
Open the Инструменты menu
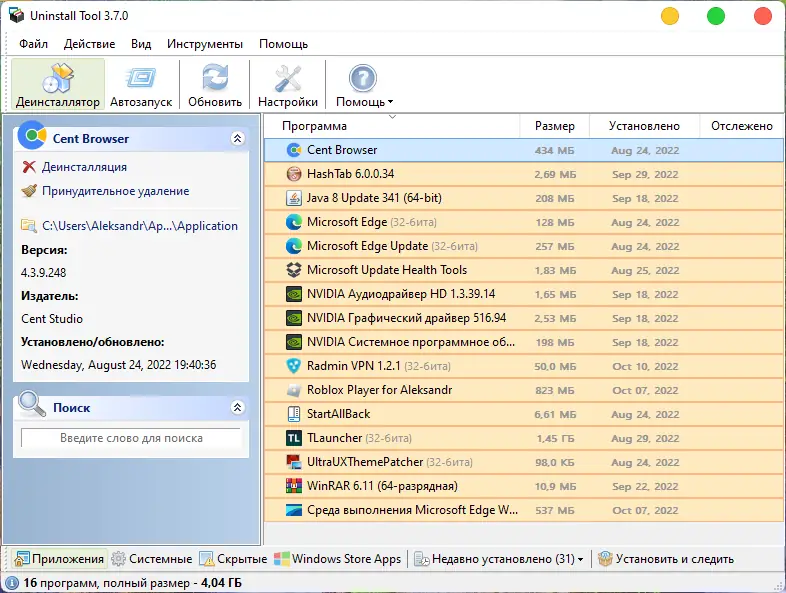205,44
